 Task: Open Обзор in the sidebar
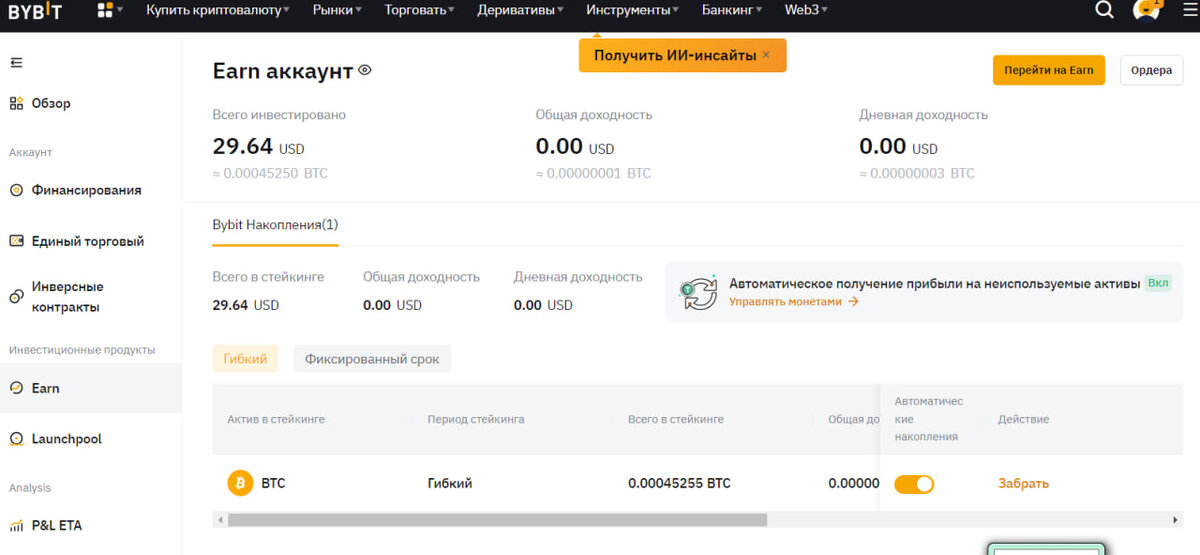[x=51, y=103]
